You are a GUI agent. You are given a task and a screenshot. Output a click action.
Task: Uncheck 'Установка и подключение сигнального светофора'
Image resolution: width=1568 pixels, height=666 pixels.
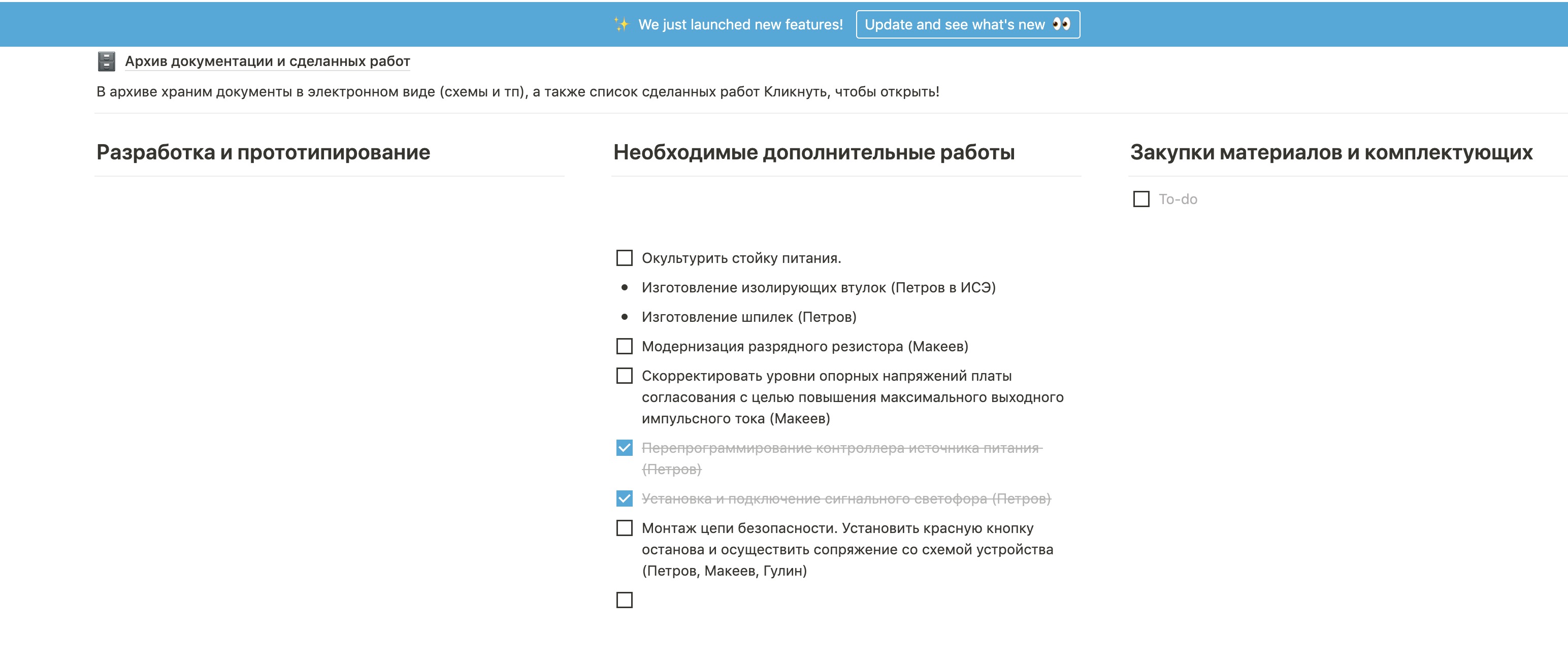625,499
